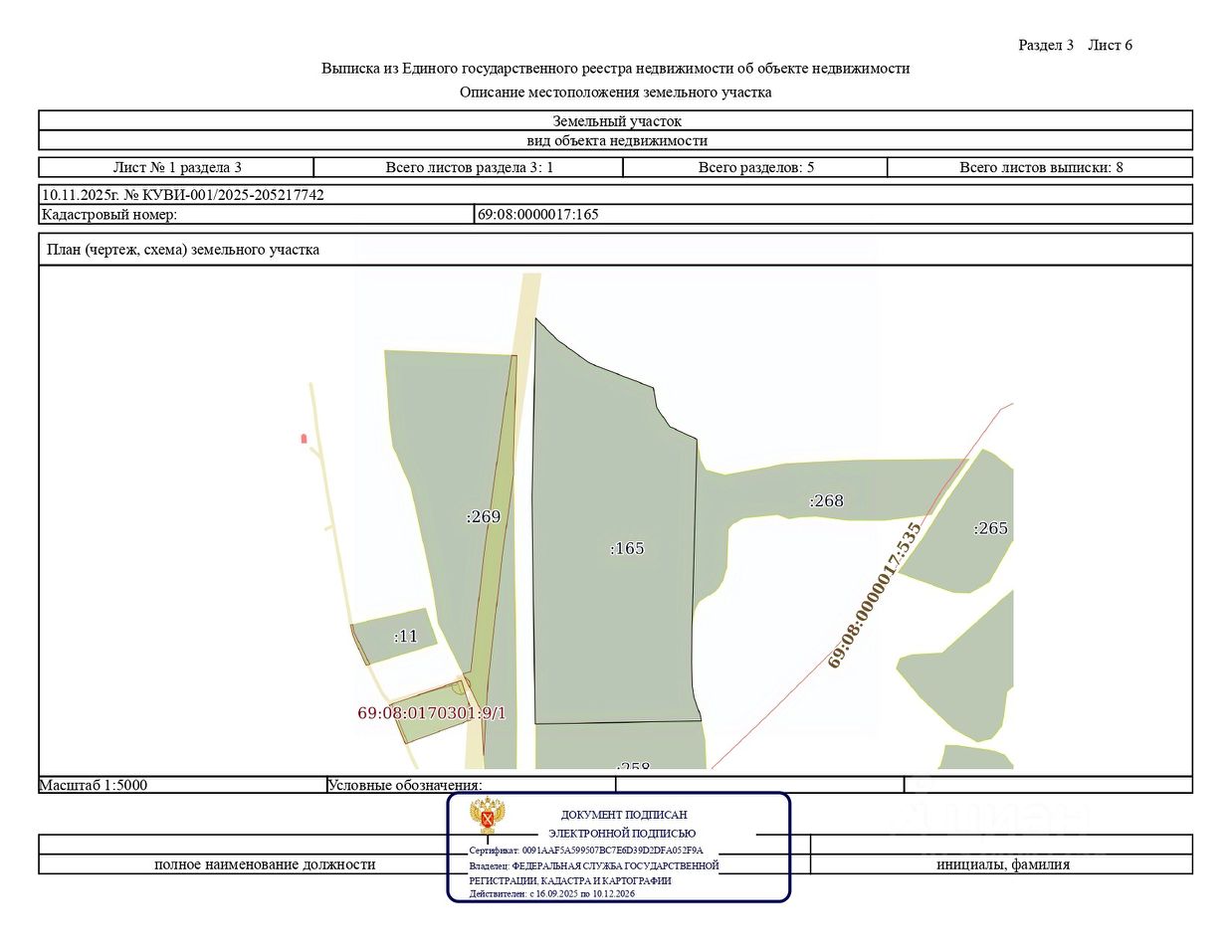Click the 'Всего листов раздела 3: 1' cell

point(469,167)
